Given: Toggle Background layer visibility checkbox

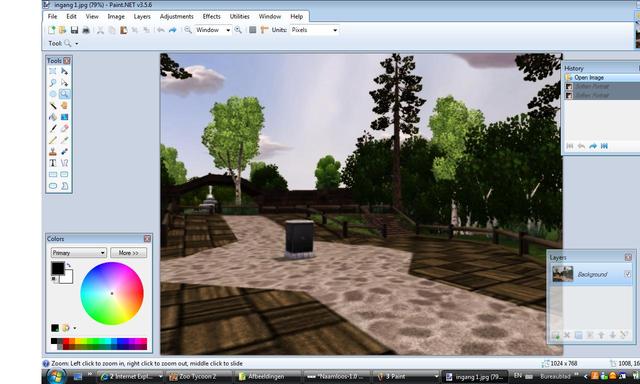Looking at the screenshot, I should pyautogui.click(x=627, y=274).
